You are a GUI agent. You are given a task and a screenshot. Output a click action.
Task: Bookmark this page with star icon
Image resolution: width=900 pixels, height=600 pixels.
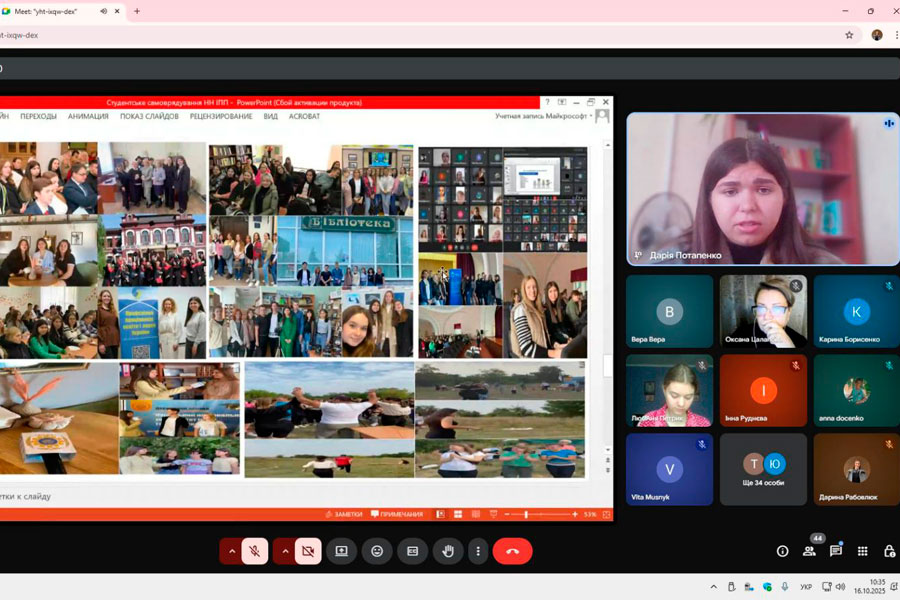click(849, 35)
